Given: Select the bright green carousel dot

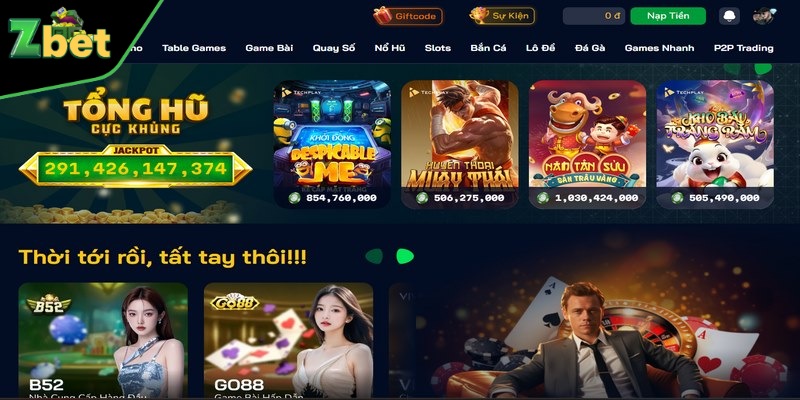Looking at the screenshot, I should coord(405,256).
